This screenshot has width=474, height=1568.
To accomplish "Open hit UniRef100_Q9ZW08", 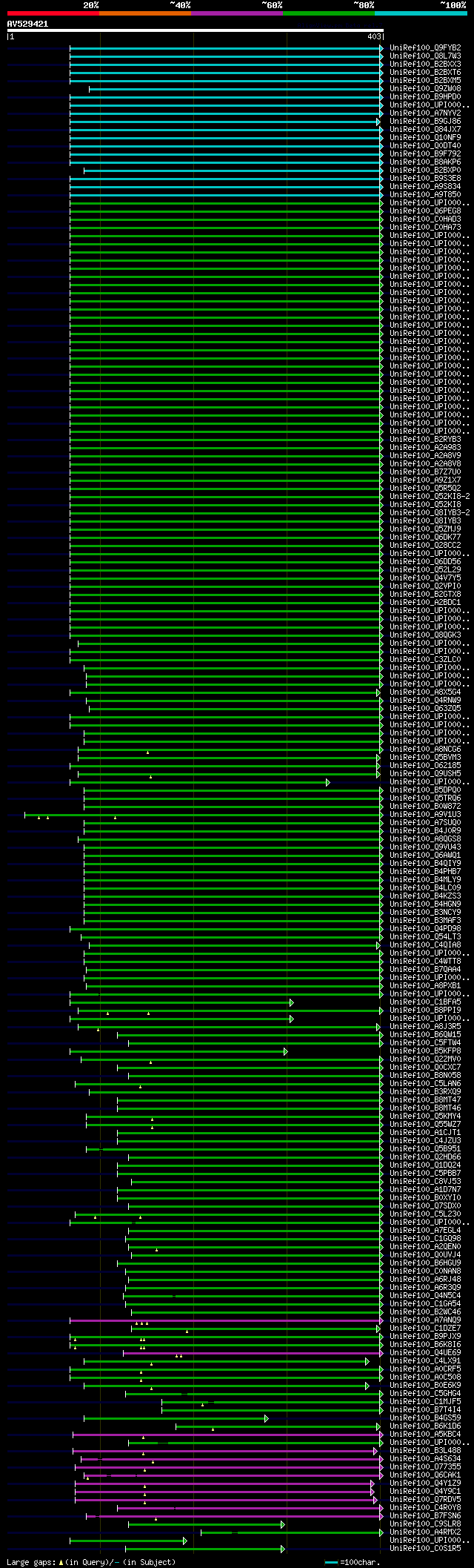I will click(x=425, y=88).
